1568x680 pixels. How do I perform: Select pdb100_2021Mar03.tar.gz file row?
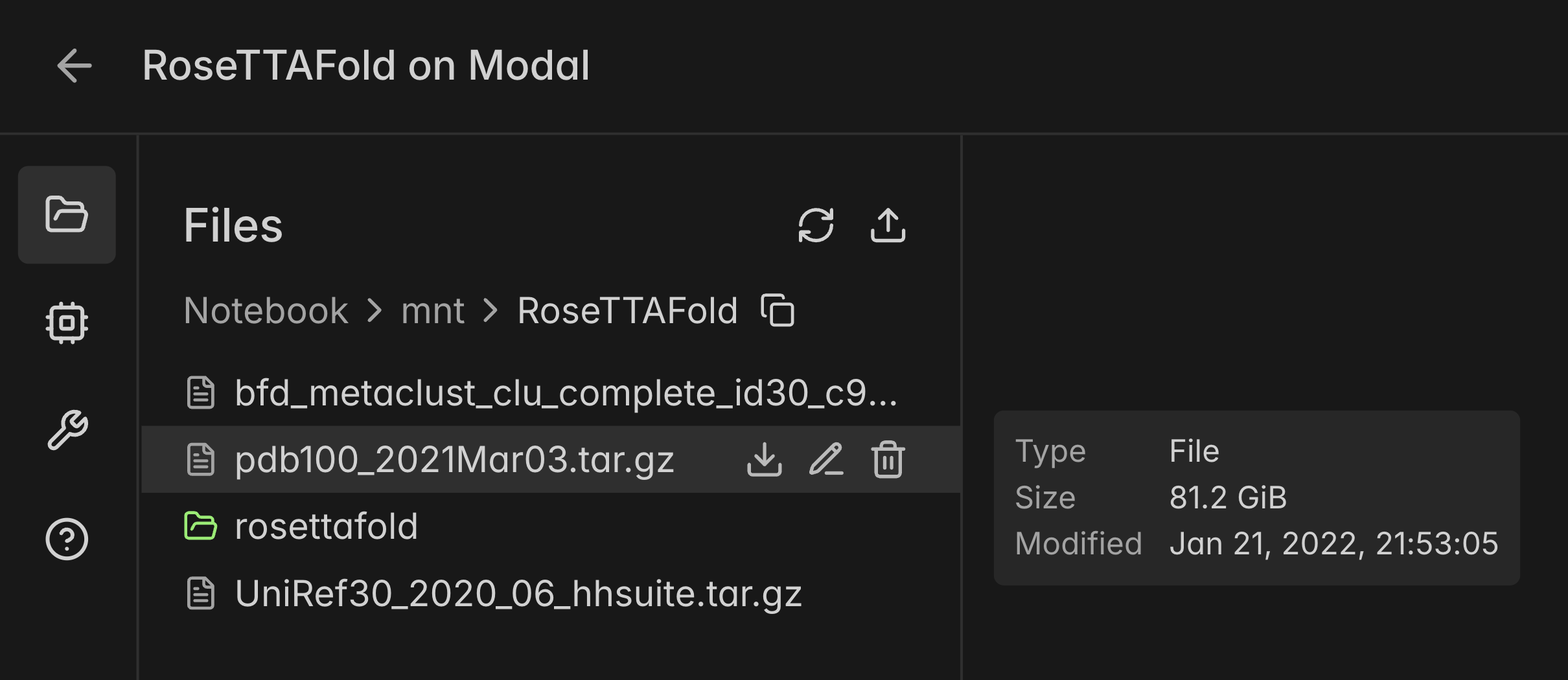[x=454, y=460]
